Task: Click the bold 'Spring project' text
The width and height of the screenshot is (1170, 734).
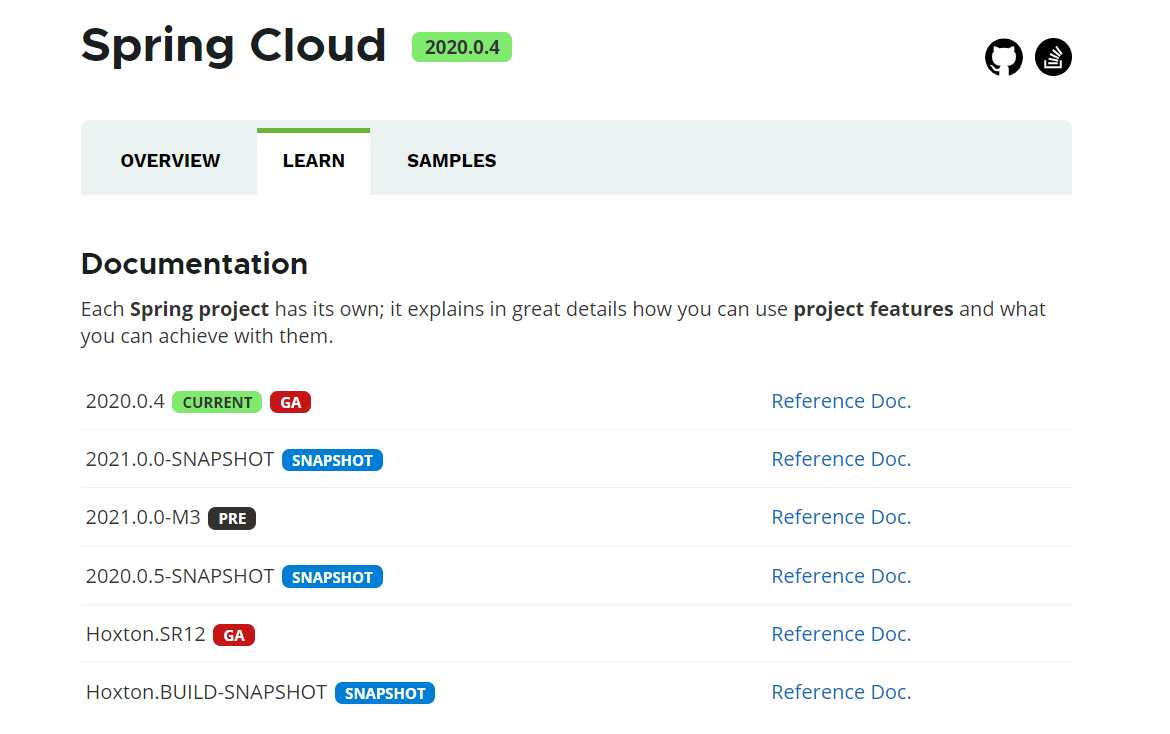Action: click(199, 309)
